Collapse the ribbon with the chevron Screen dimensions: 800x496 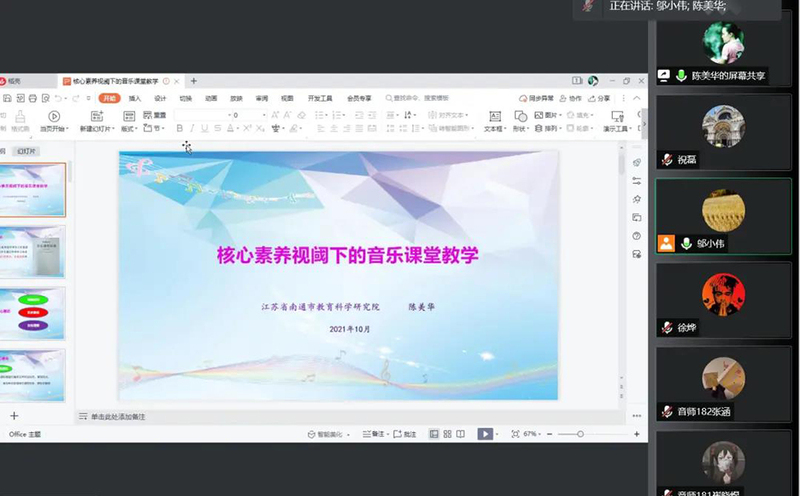(637, 98)
